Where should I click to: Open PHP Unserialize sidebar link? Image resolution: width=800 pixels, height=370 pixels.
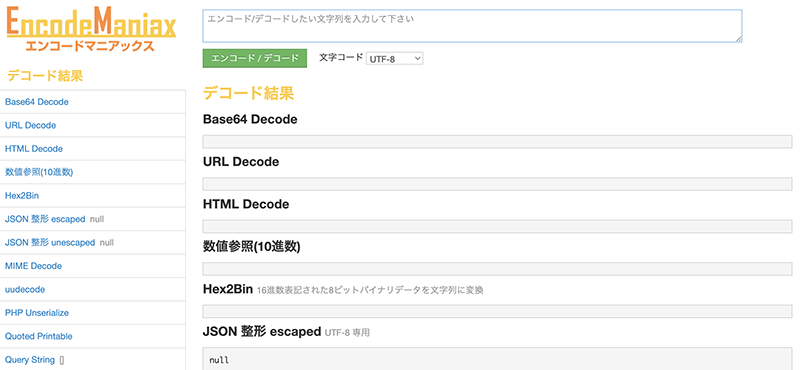coord(37,313)
